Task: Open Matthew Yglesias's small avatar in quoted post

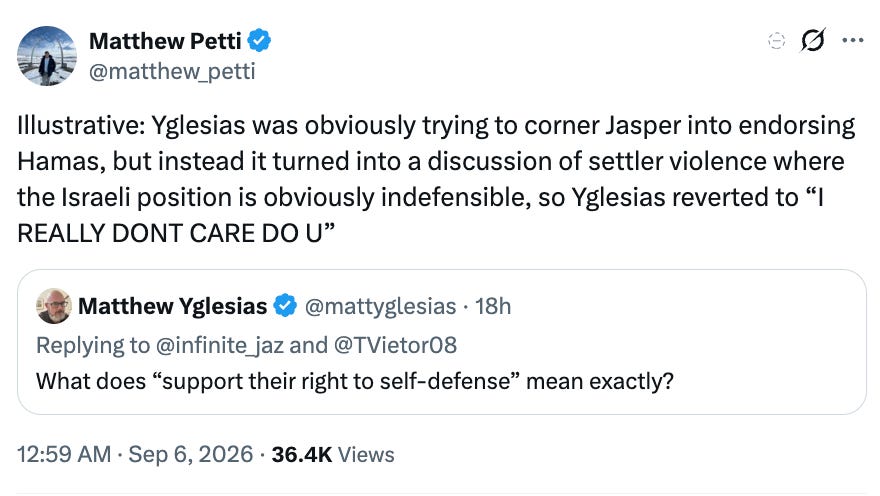Action: 54,306
